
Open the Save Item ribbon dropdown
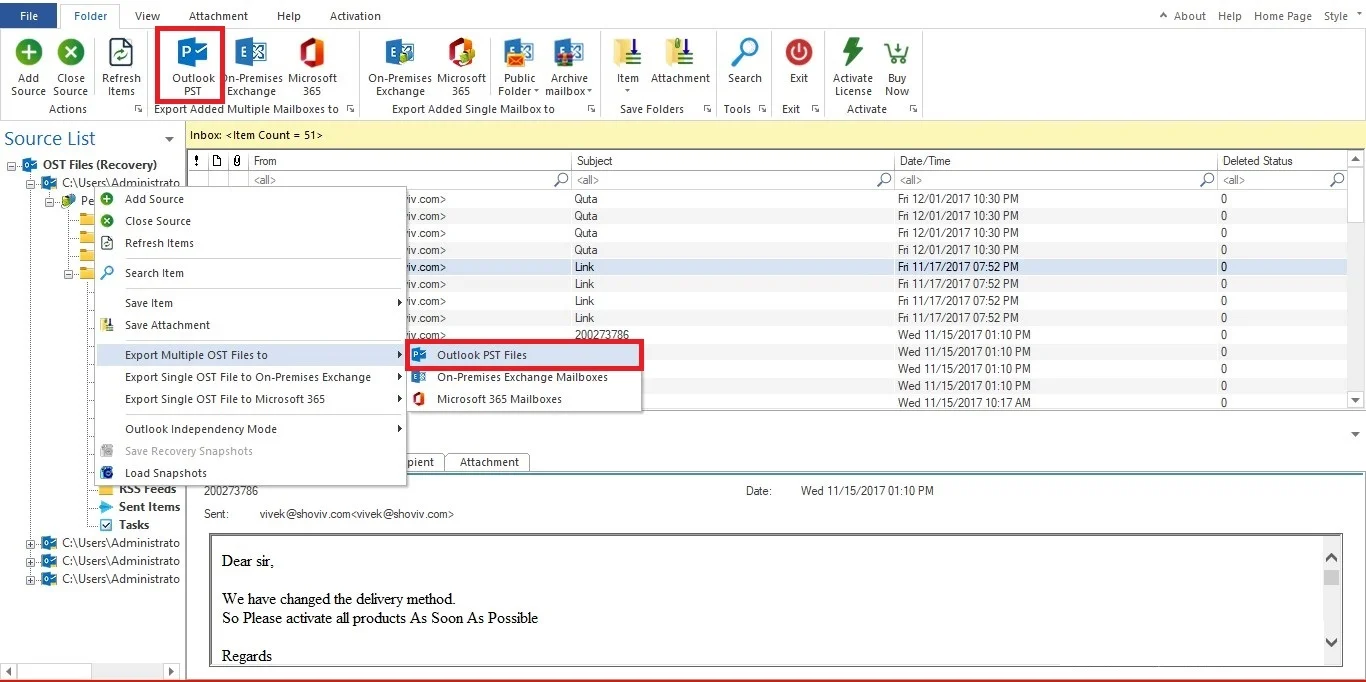pyautogui.click(x=627, y=67)
